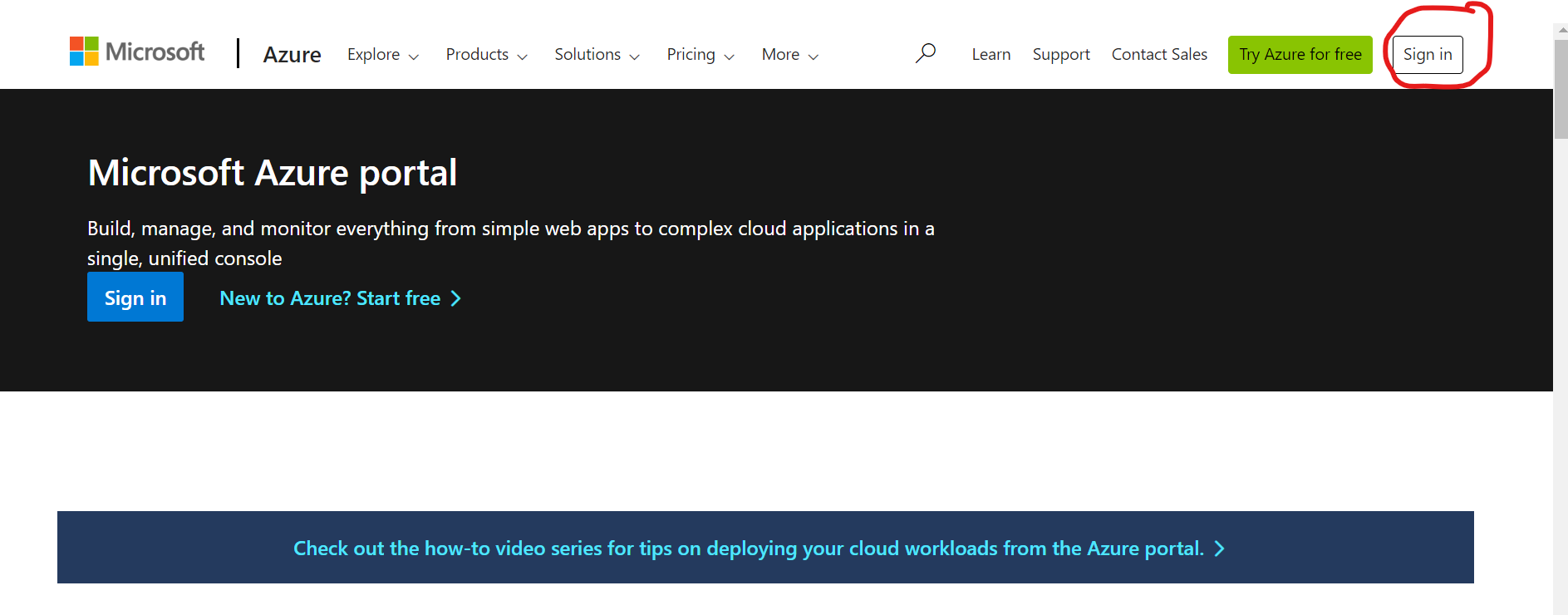Select Contact Sales in header
The width and height of the screenshot is (1568, 615).
coord(1159,55)
